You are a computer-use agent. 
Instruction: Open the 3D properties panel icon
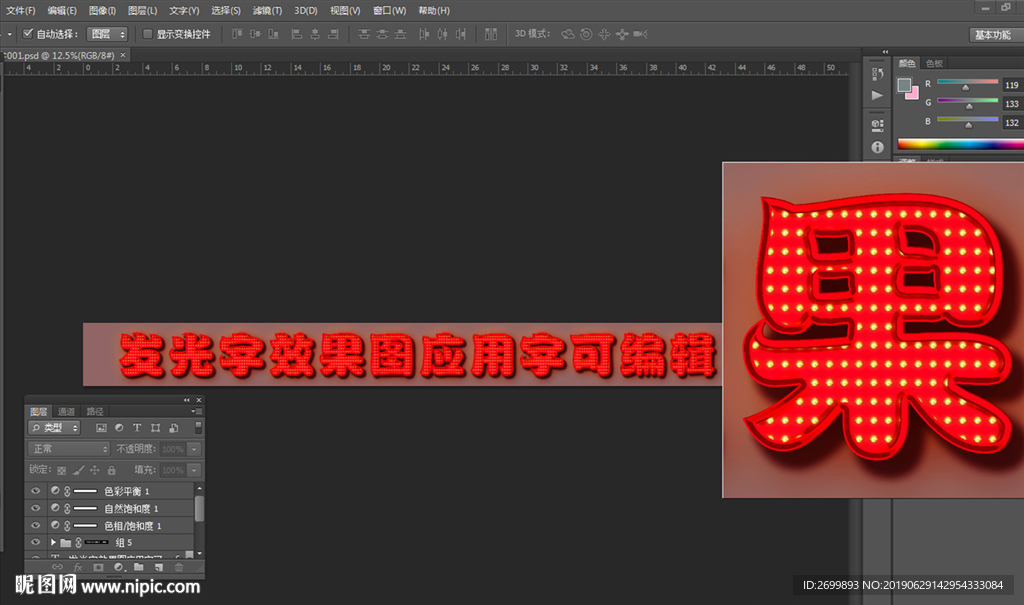coord(878,125)
